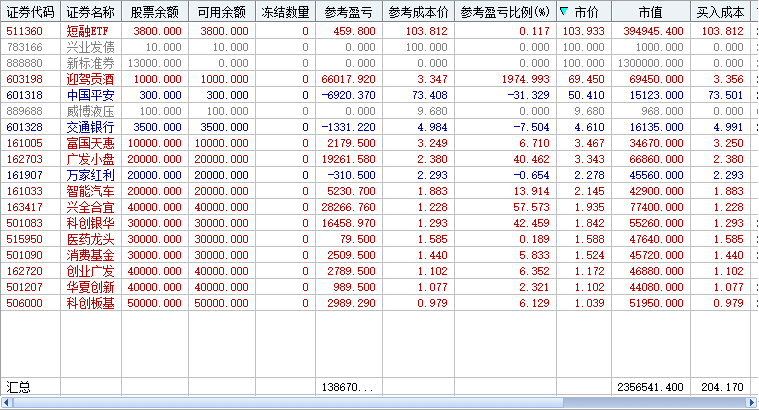Click the 冻结数量 column header
Screen dimensions: 759x410
(x=285, y=12)
